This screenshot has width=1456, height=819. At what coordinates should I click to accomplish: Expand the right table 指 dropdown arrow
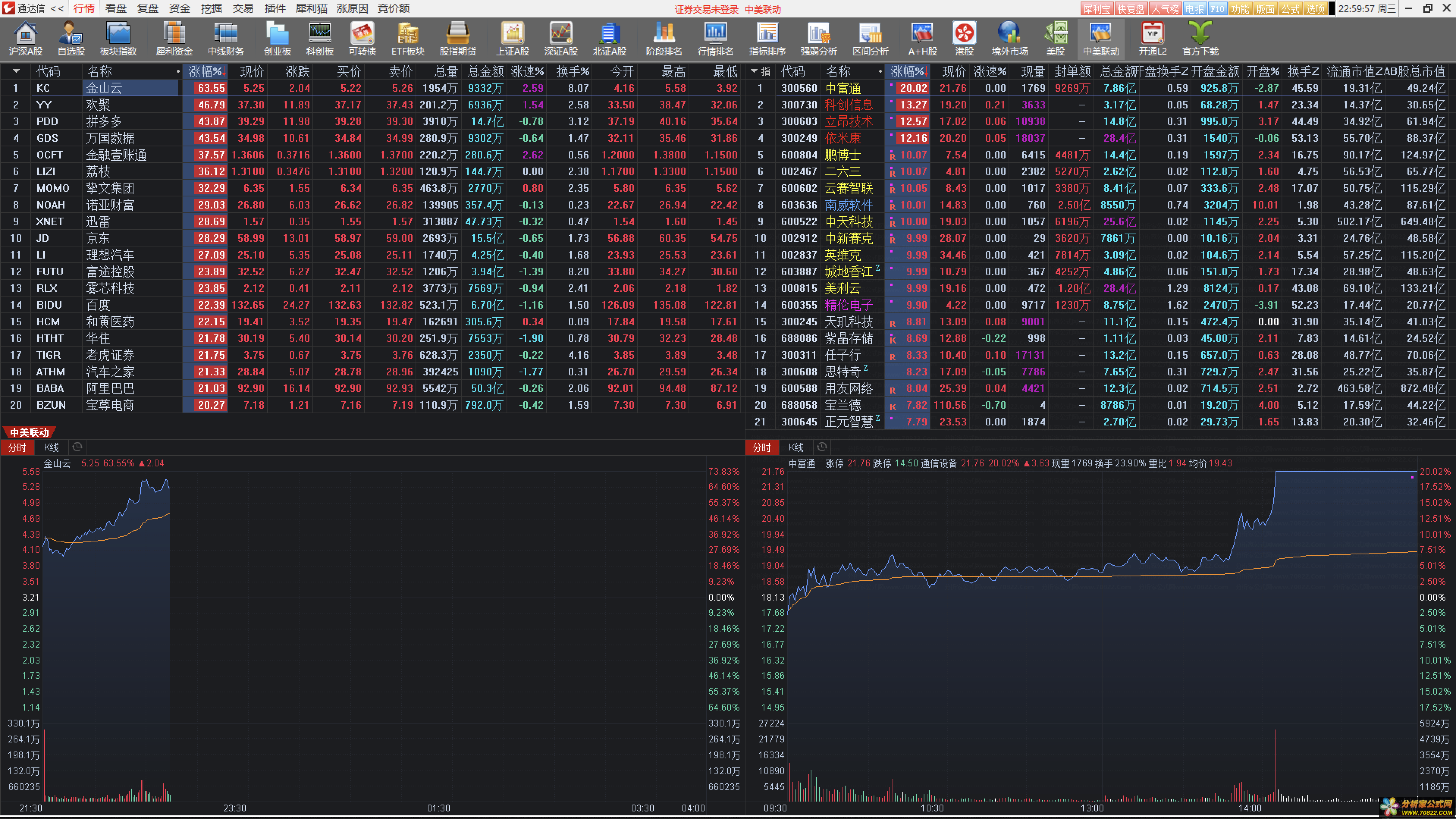tap(754, 71)
